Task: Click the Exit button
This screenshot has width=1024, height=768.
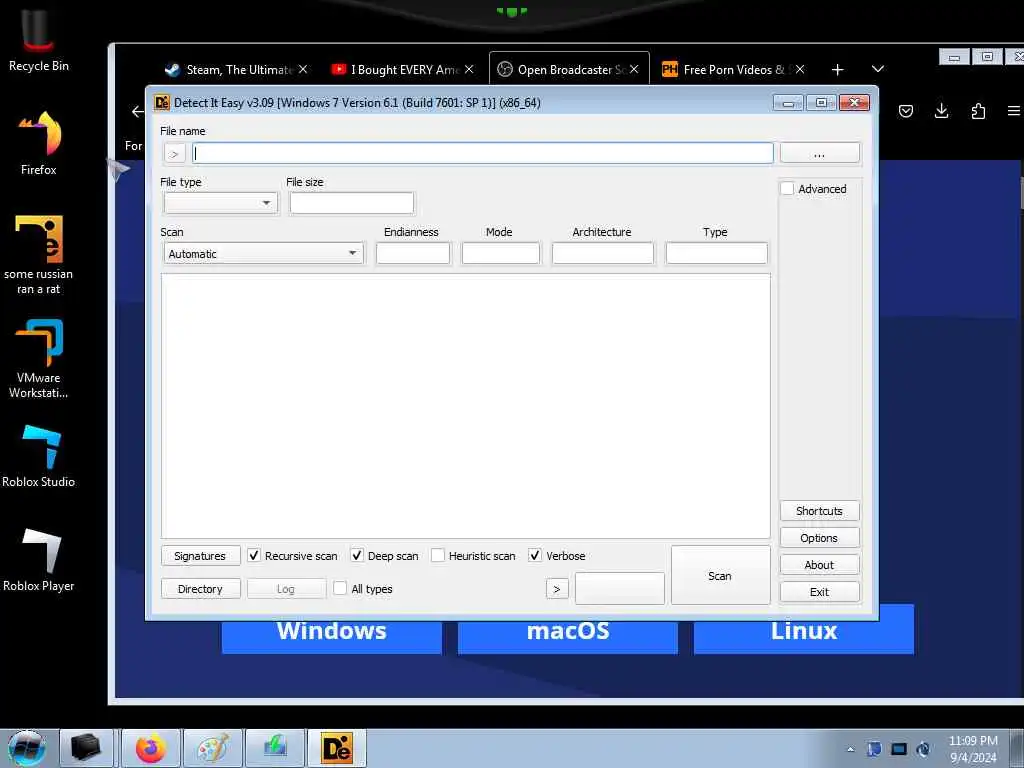Action: [x=820, y=592]
